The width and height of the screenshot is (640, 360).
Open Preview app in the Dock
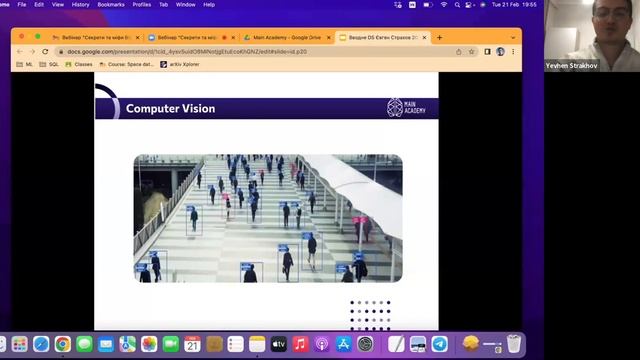tap(418, 344)
